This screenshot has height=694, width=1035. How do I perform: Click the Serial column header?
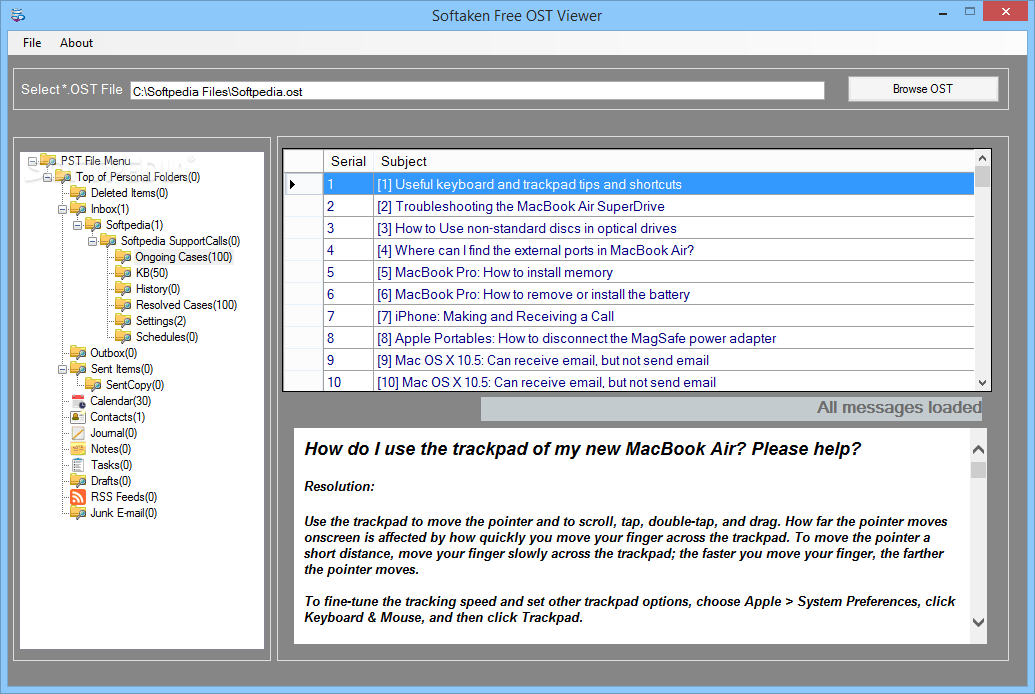(x=349, y=161)
